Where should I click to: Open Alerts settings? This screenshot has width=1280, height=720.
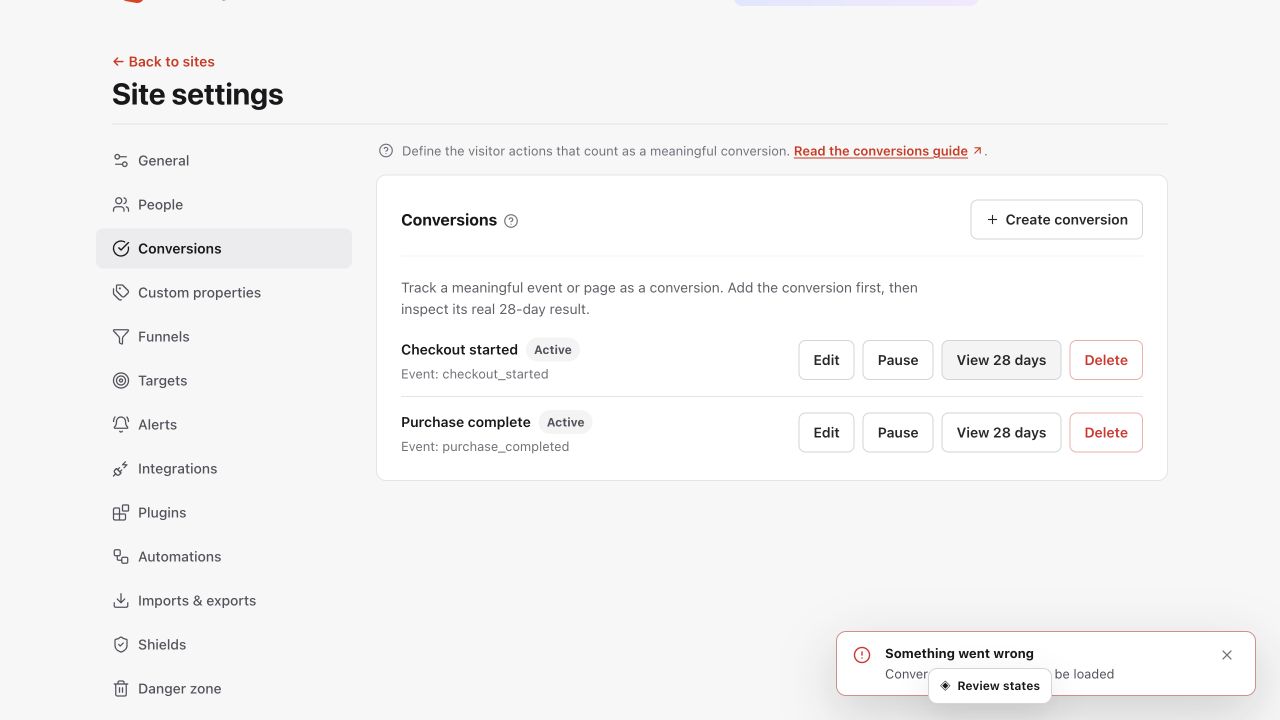[224, 425]
